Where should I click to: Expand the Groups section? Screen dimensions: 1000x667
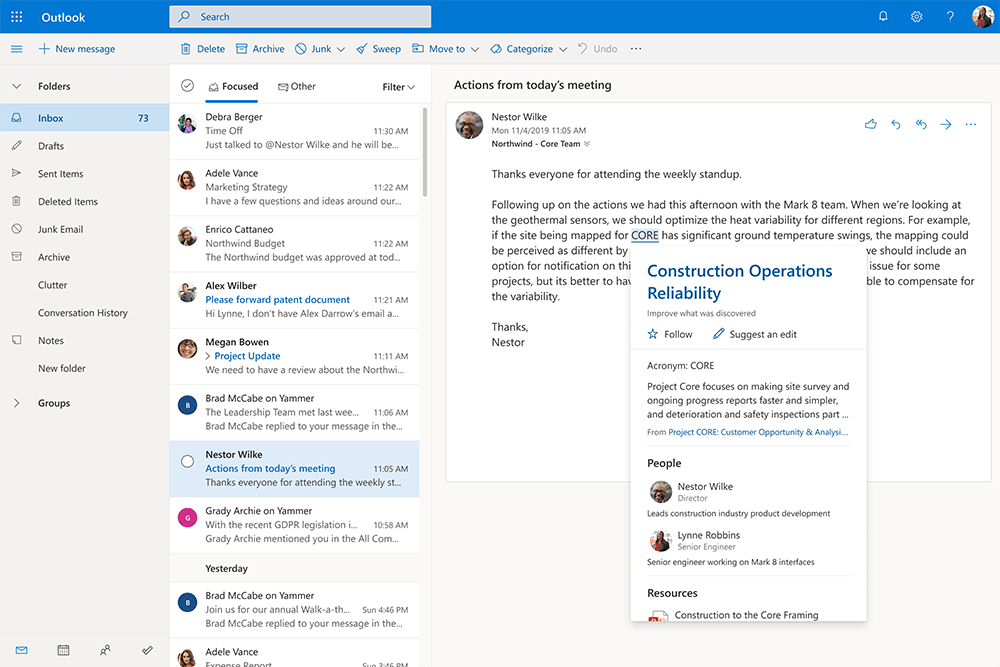coord(17,403)
